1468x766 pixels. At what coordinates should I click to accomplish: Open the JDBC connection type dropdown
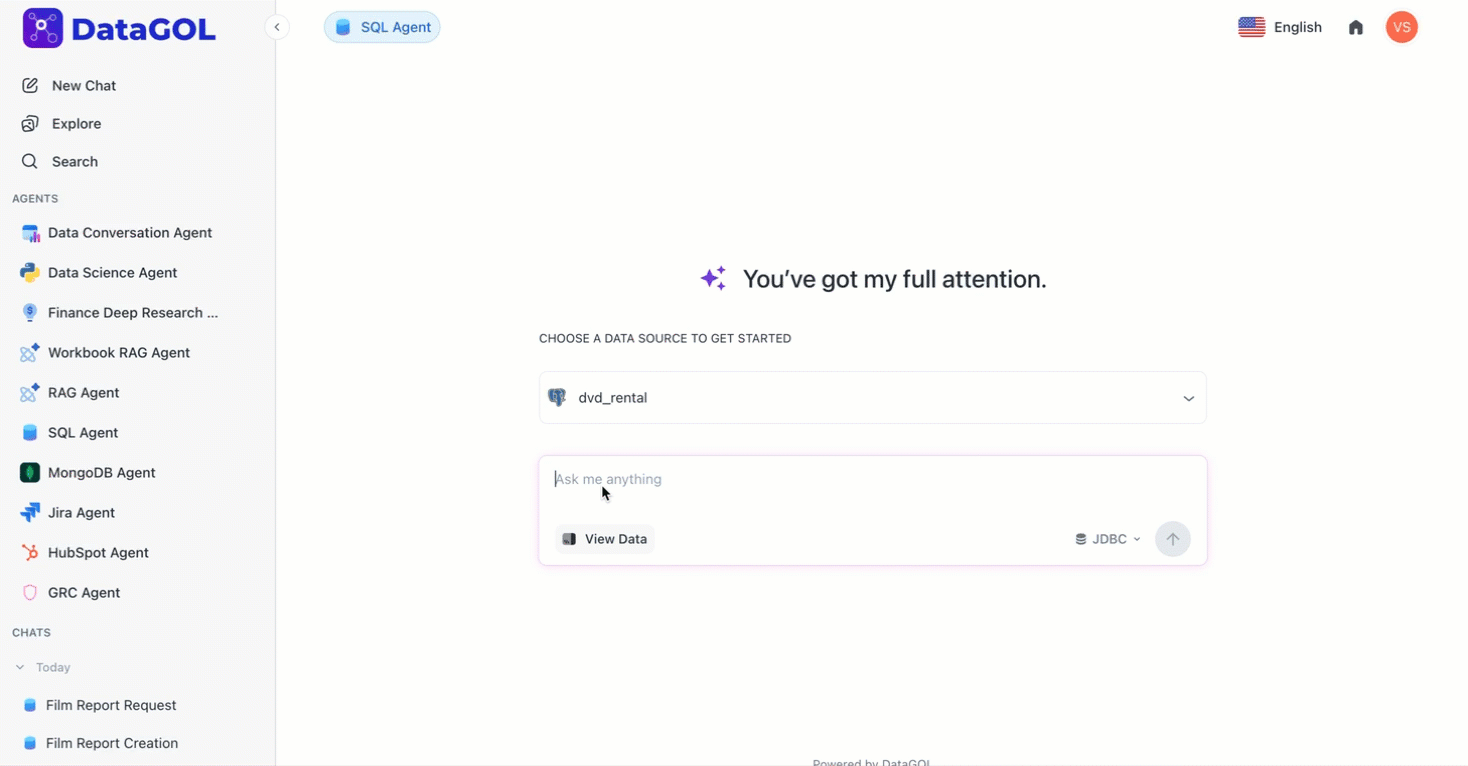(1107, 539)
